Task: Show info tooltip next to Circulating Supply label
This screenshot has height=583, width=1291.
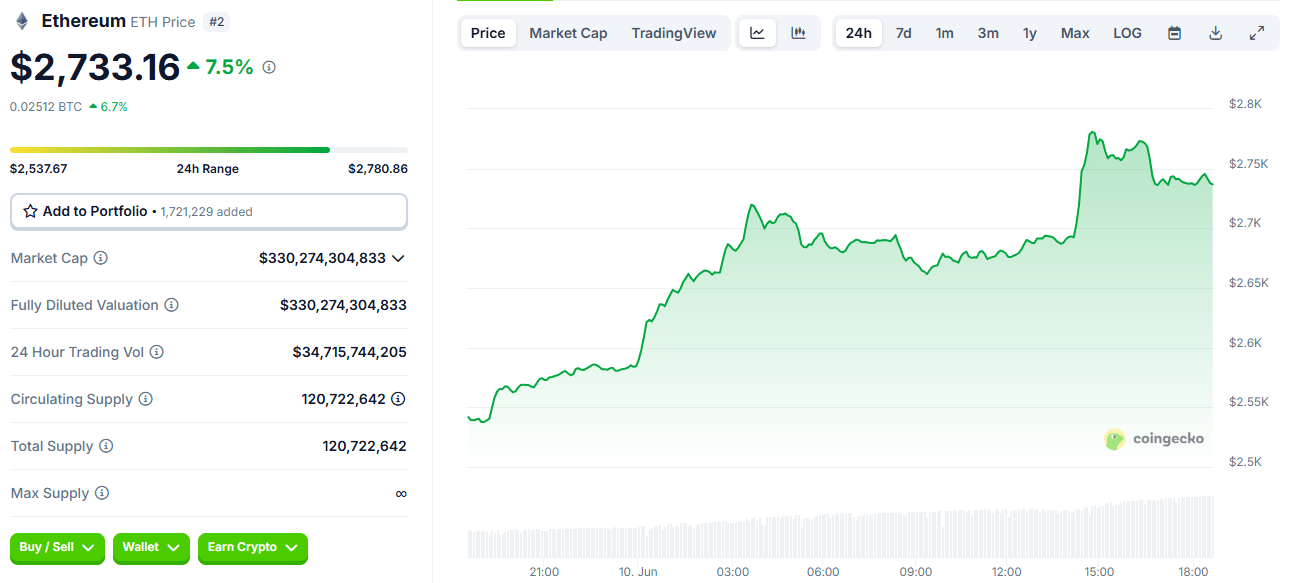Action: coord(145,399)
